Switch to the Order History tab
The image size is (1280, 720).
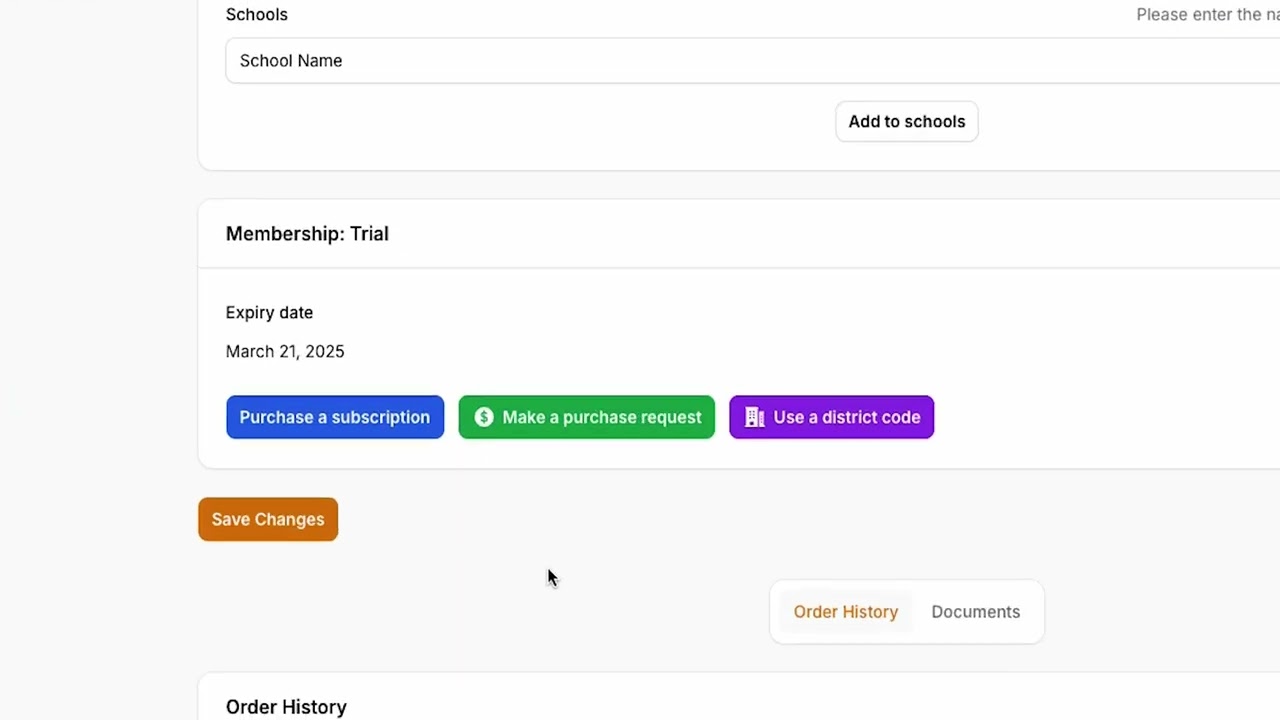[x=845, y=612]
